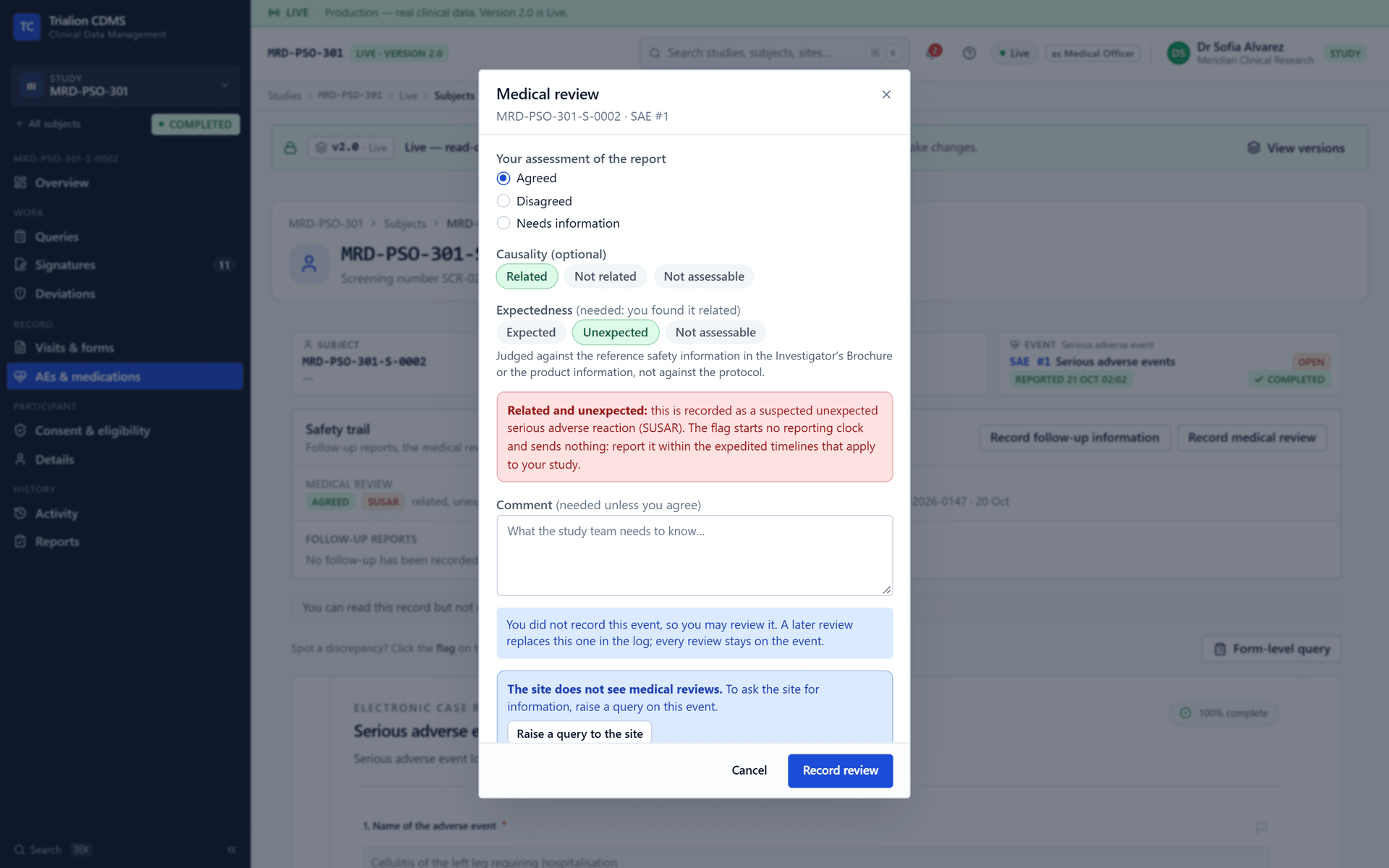Viewport: 1389px width, 868px height.
Task: Click SAE #1 Serious adverse events link
Action: (x=1092, y=362)
